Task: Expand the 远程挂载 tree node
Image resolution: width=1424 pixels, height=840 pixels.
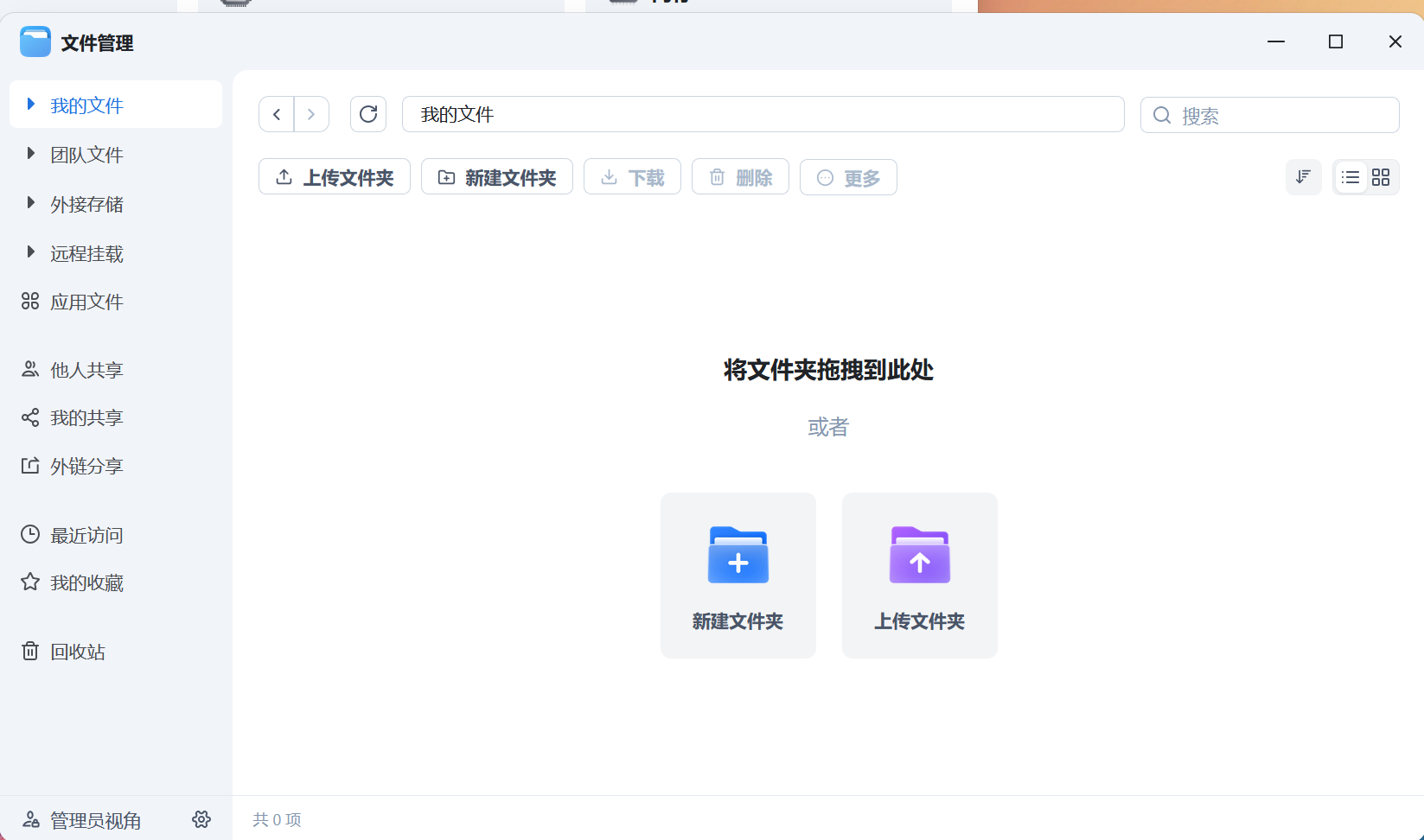Action: [31, 252]
